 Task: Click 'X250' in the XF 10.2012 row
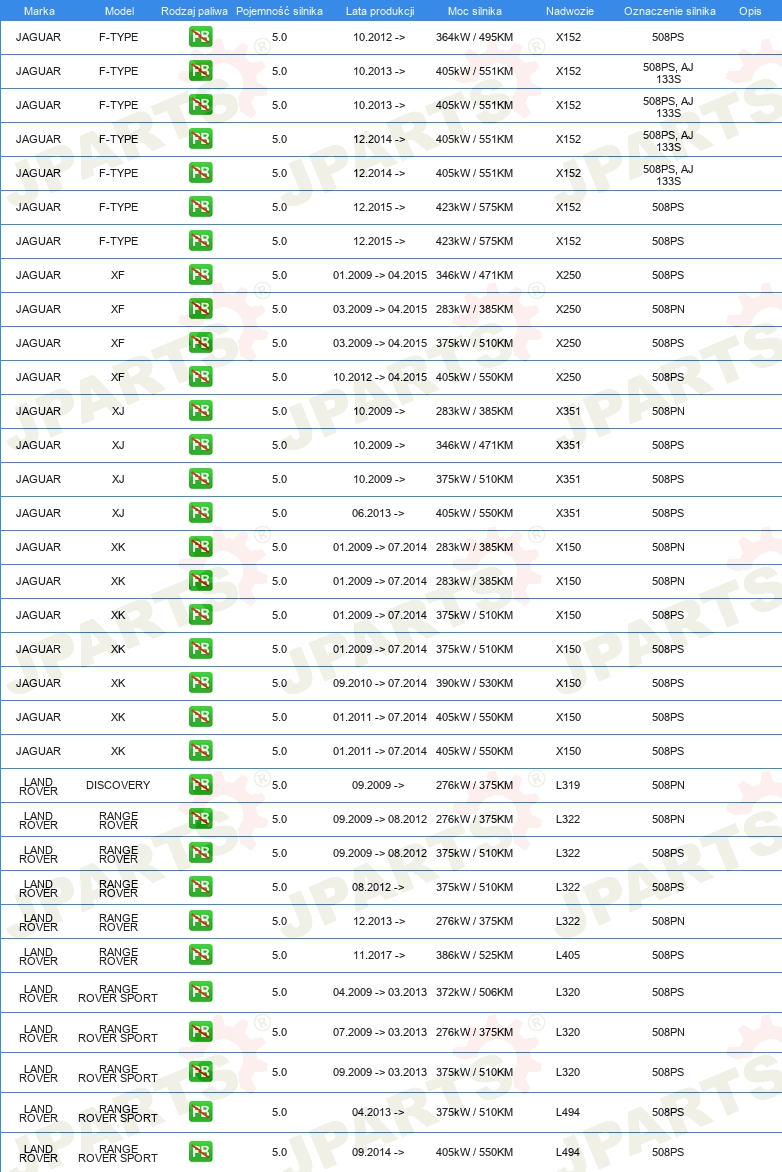(x=568, y=377)
